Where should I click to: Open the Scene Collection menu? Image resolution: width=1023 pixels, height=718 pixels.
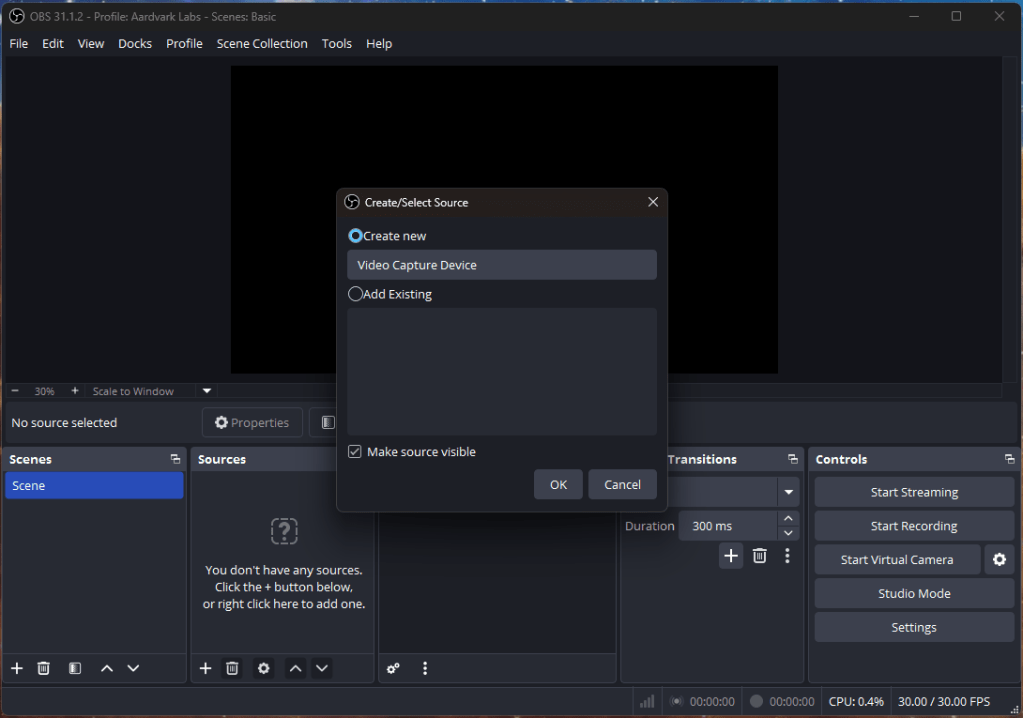[262, 44]
